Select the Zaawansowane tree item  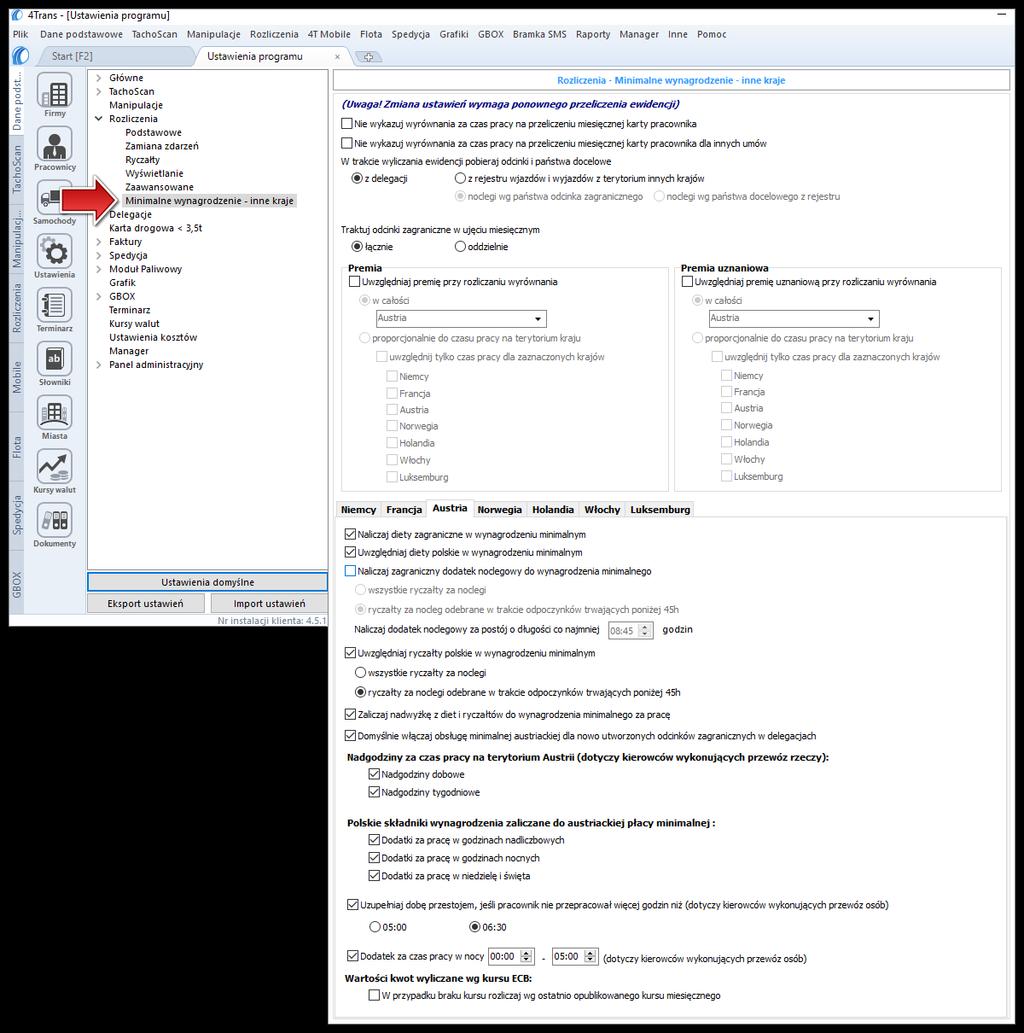pos(159,187)
